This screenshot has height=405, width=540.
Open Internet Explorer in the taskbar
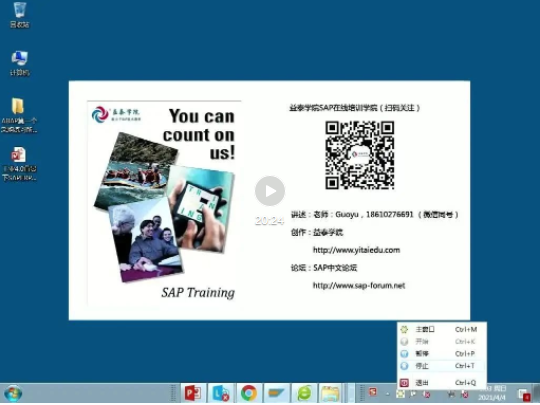(304, 393)
